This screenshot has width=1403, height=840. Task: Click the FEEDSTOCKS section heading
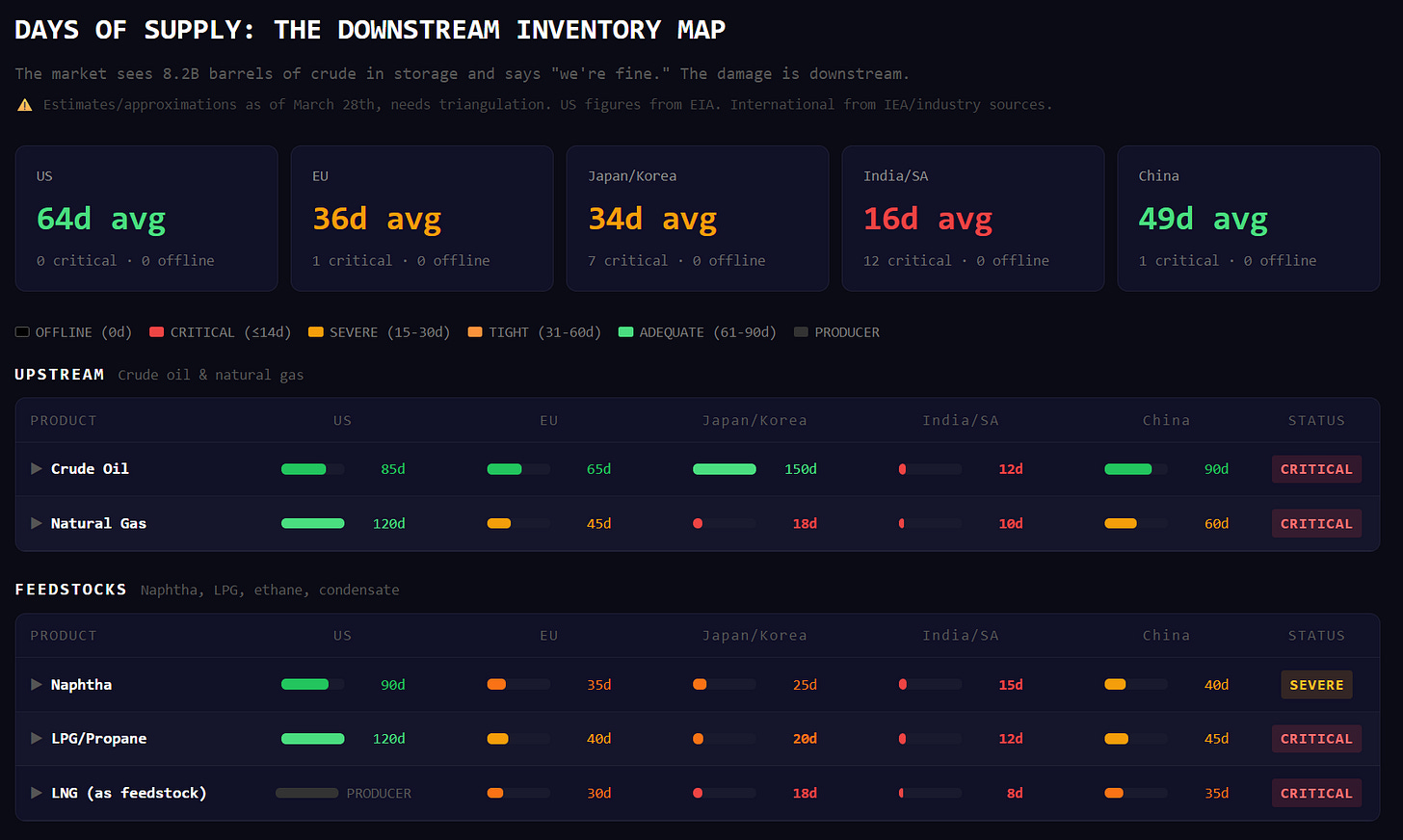[70, 590]
